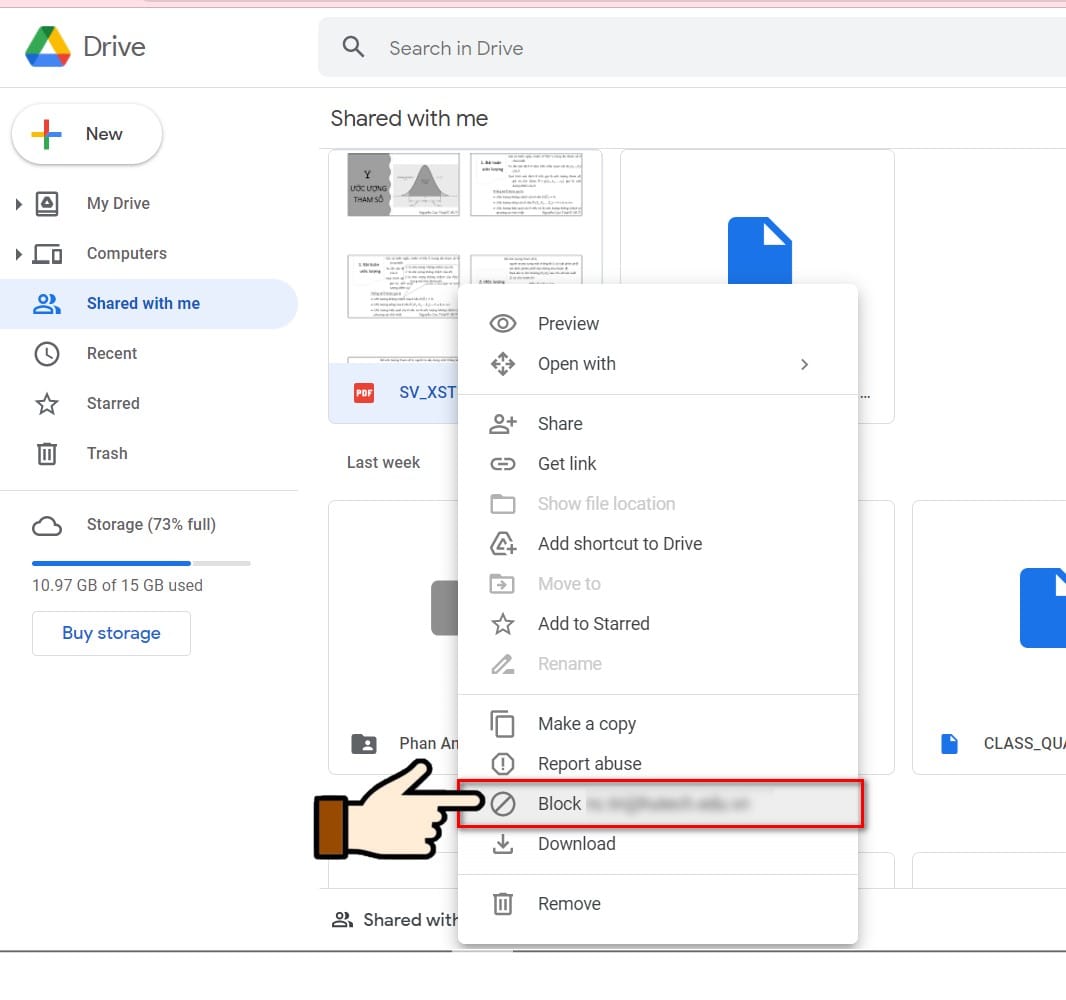This screenshot has height=1000, width=1066.
Task: Click the Recent clock icon
Action: pyautogui.click(x=46, y=353)
